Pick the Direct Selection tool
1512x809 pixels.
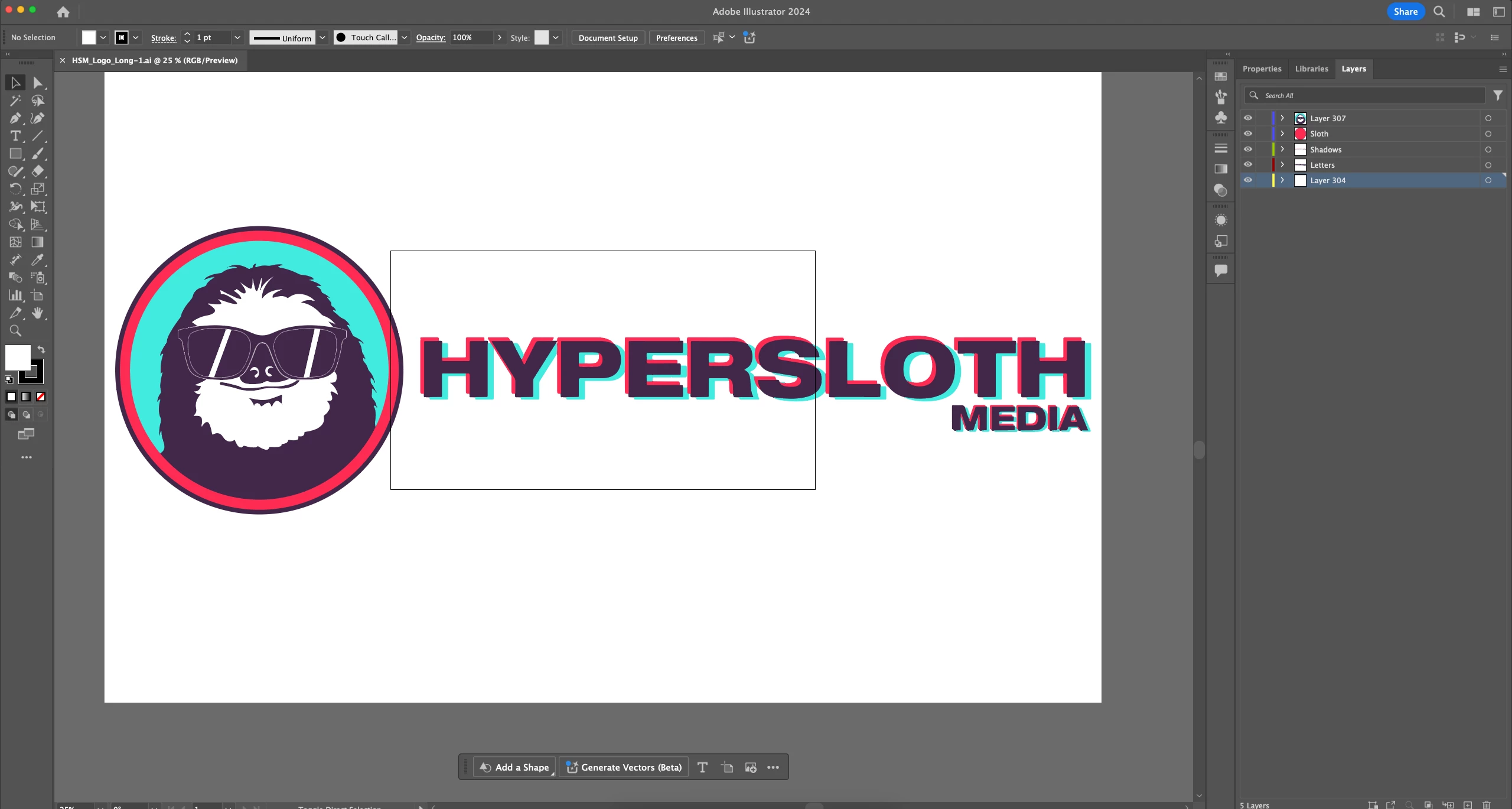point(37,83)
